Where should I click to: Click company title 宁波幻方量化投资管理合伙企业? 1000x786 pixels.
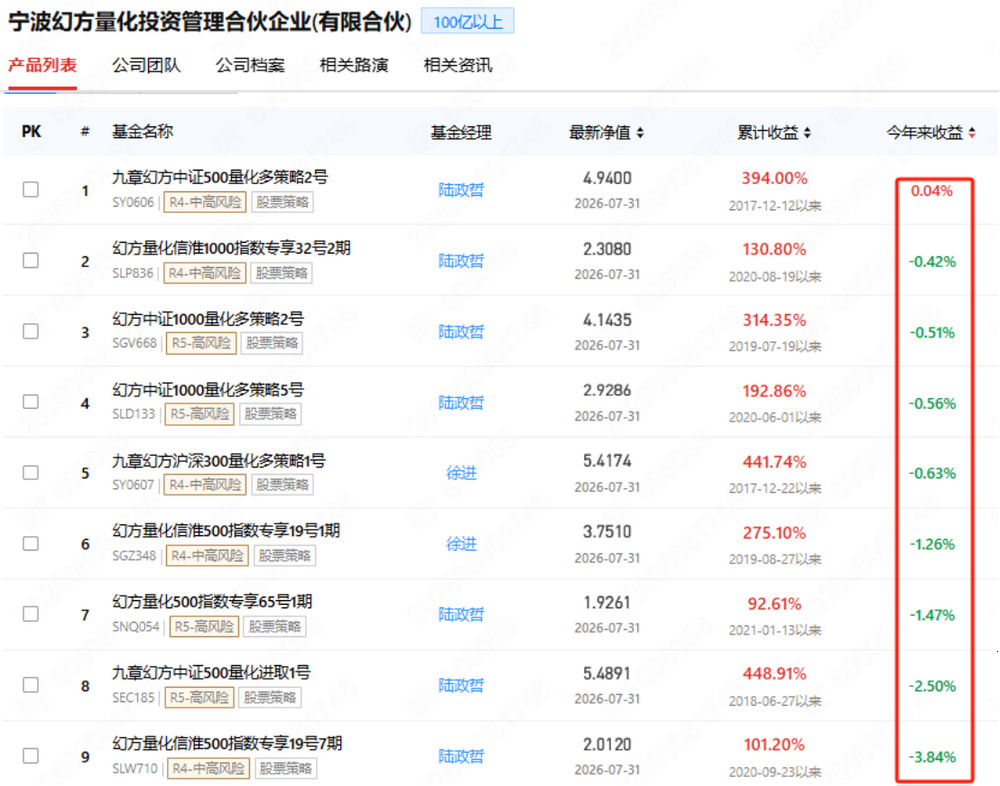pyautogui.click(x=209, y=22)
